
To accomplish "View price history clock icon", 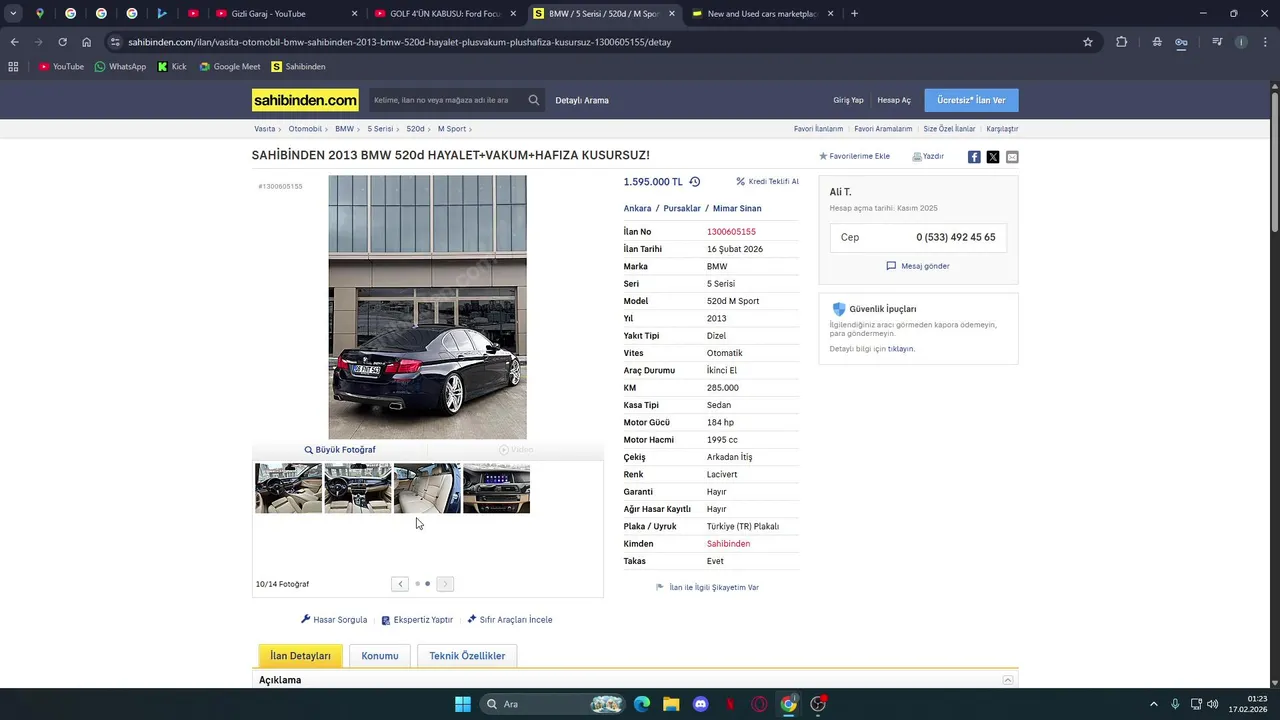I will click(695, 182).
